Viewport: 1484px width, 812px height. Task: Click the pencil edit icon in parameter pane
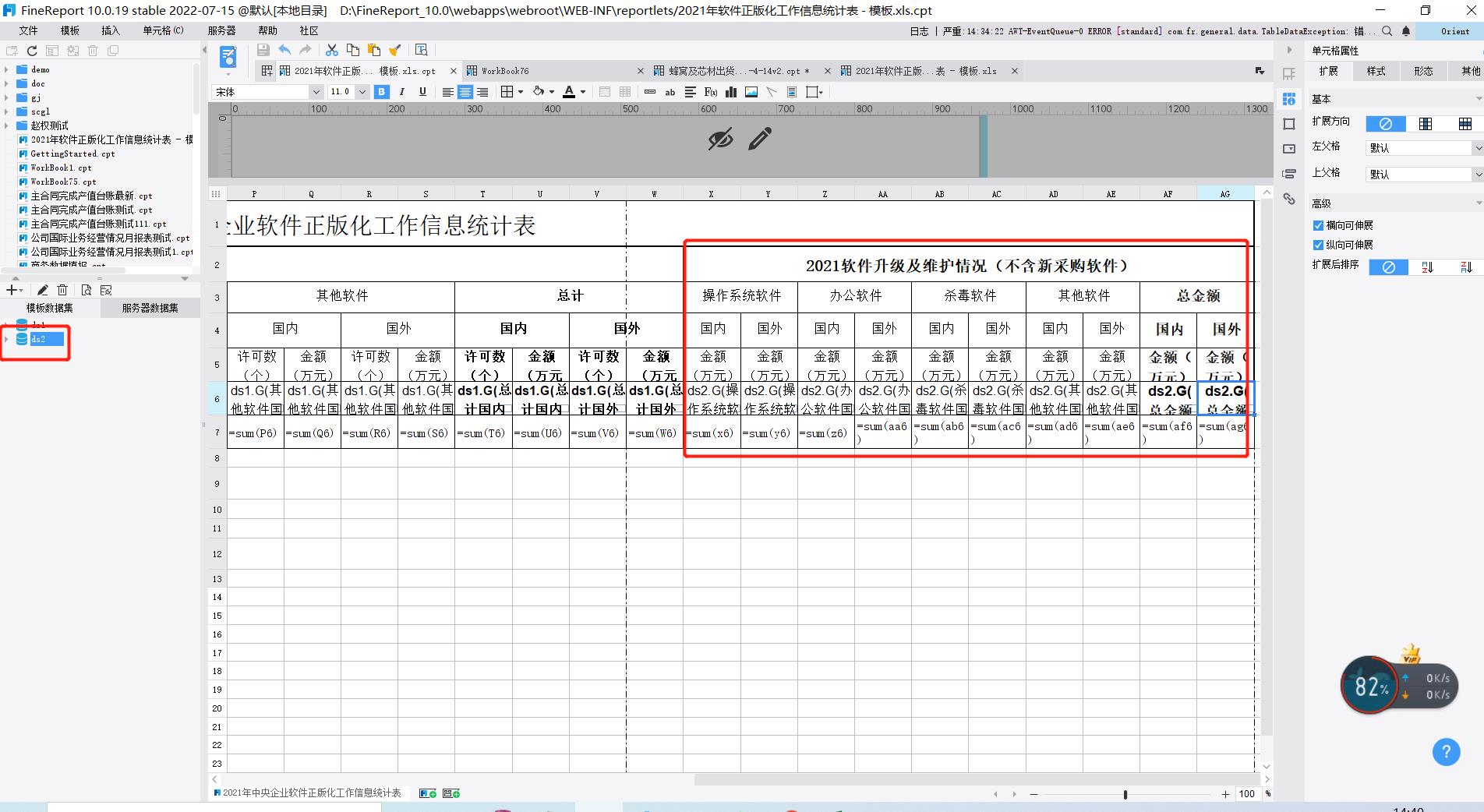760,139
